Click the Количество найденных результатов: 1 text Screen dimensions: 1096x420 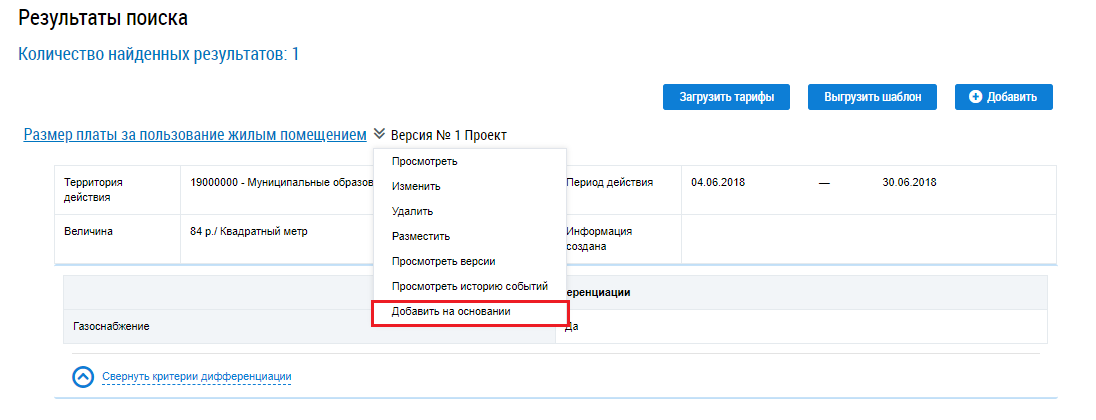click(x=159, y=54)
